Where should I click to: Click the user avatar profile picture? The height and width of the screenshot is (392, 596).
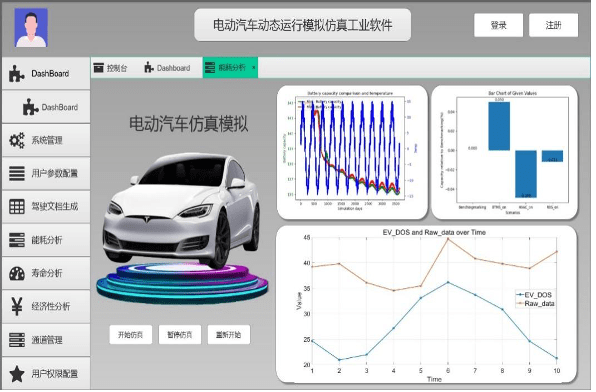tap(31, 27)
